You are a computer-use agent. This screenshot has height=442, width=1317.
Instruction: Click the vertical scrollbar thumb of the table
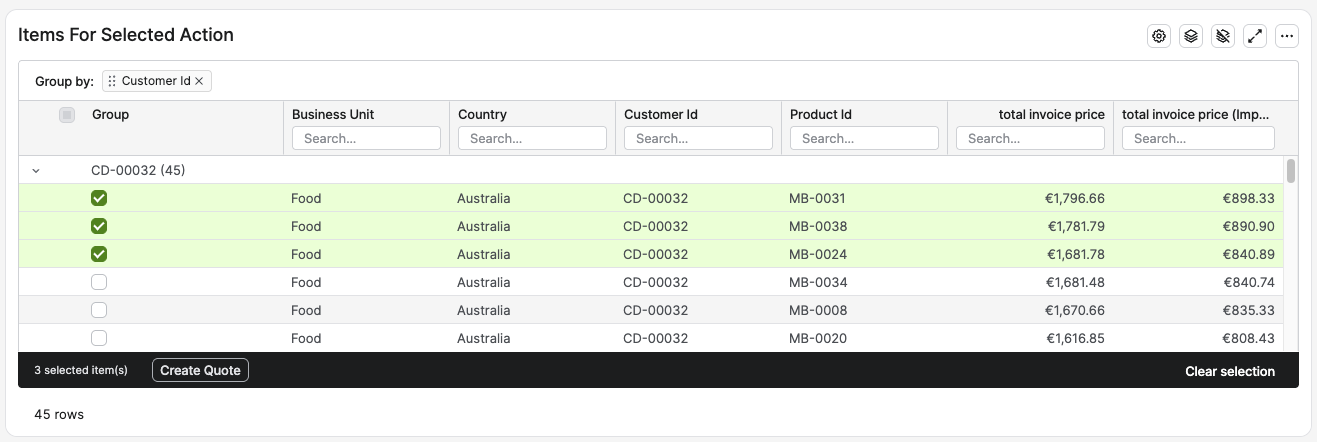(1291, 171)
